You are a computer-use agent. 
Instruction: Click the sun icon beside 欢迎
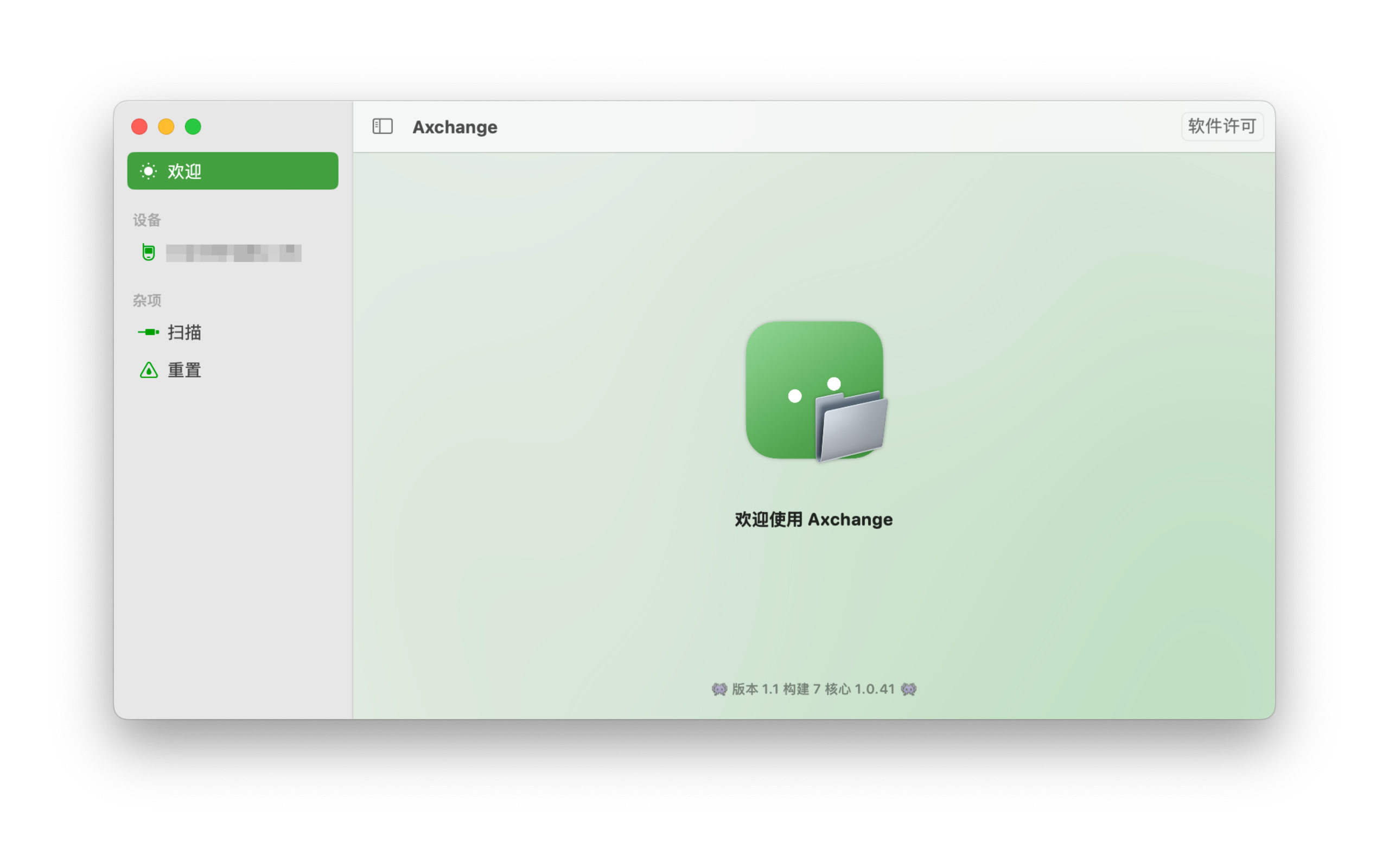click(148, 171)
